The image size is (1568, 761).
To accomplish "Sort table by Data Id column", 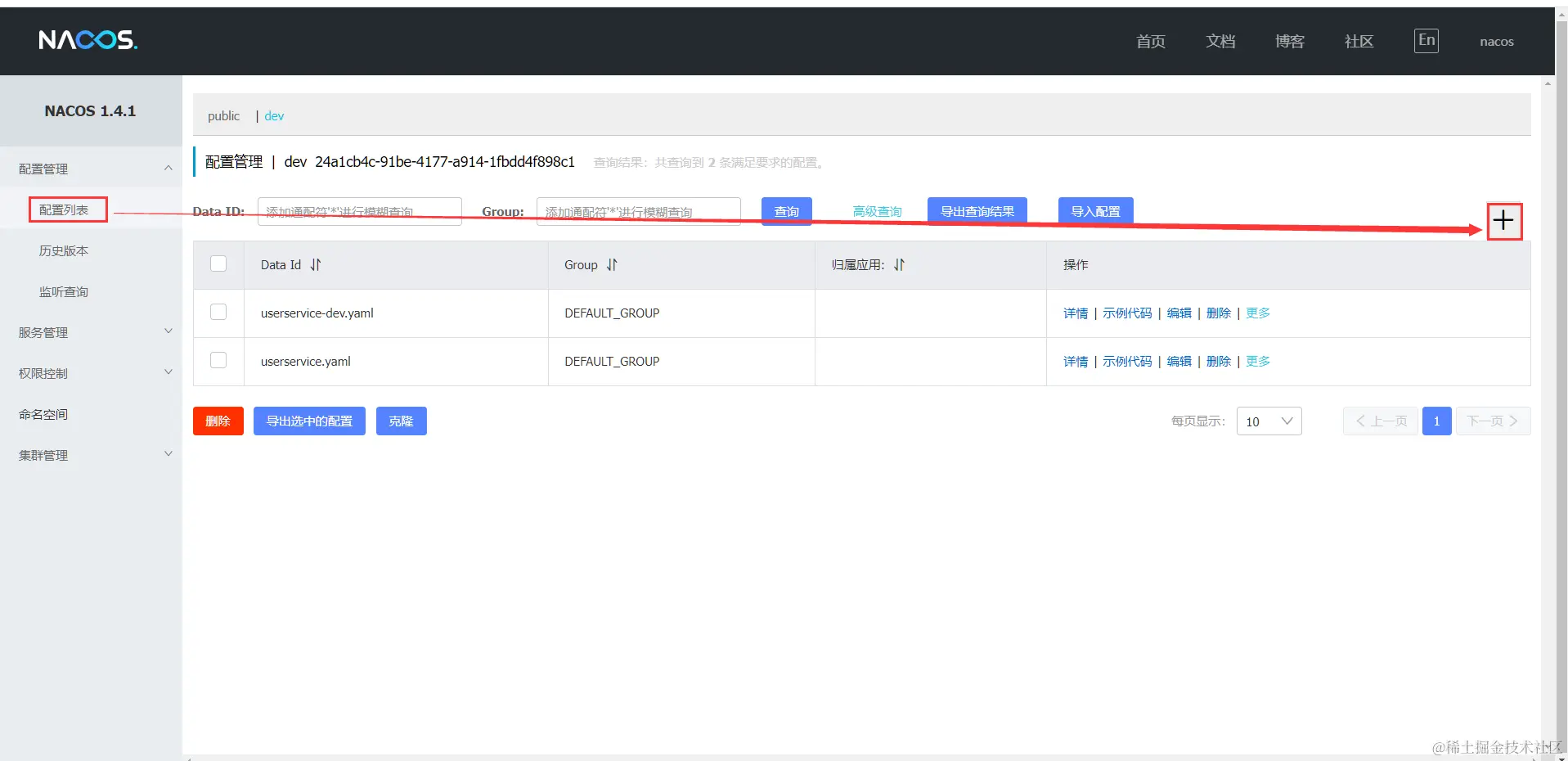I will point(316,264).
